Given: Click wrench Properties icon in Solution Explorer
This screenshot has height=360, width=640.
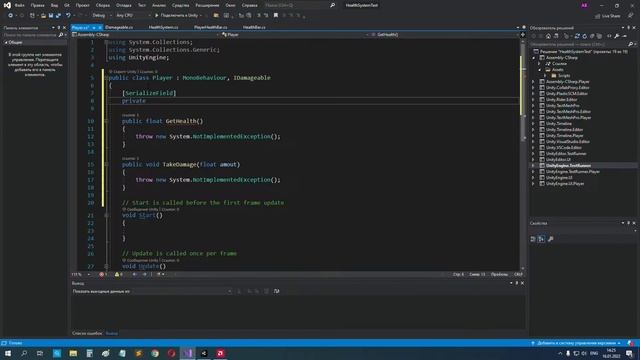Looking at the screenshot, I should tap(617, 36).
